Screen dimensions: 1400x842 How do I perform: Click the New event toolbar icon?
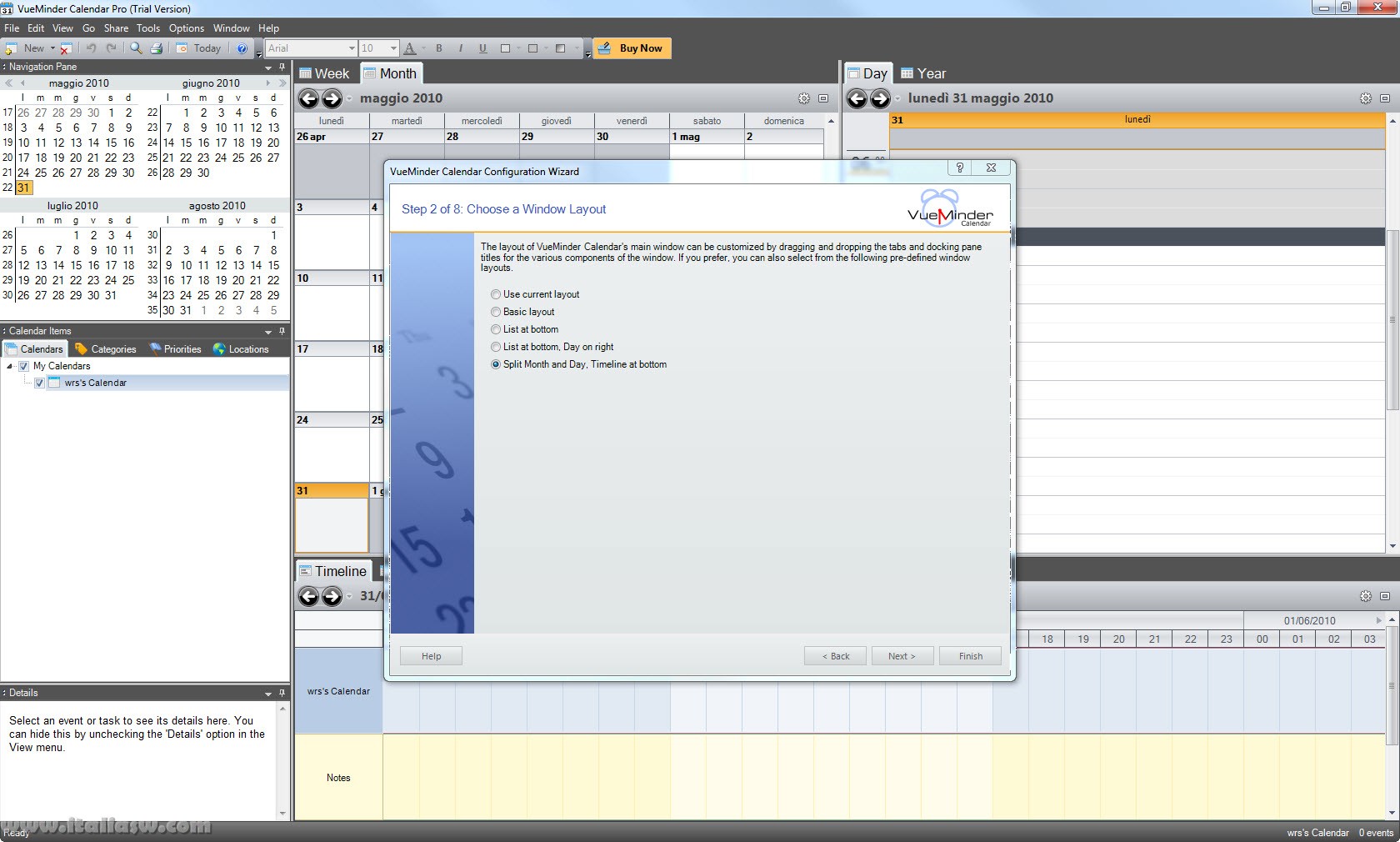coord(12,48)
